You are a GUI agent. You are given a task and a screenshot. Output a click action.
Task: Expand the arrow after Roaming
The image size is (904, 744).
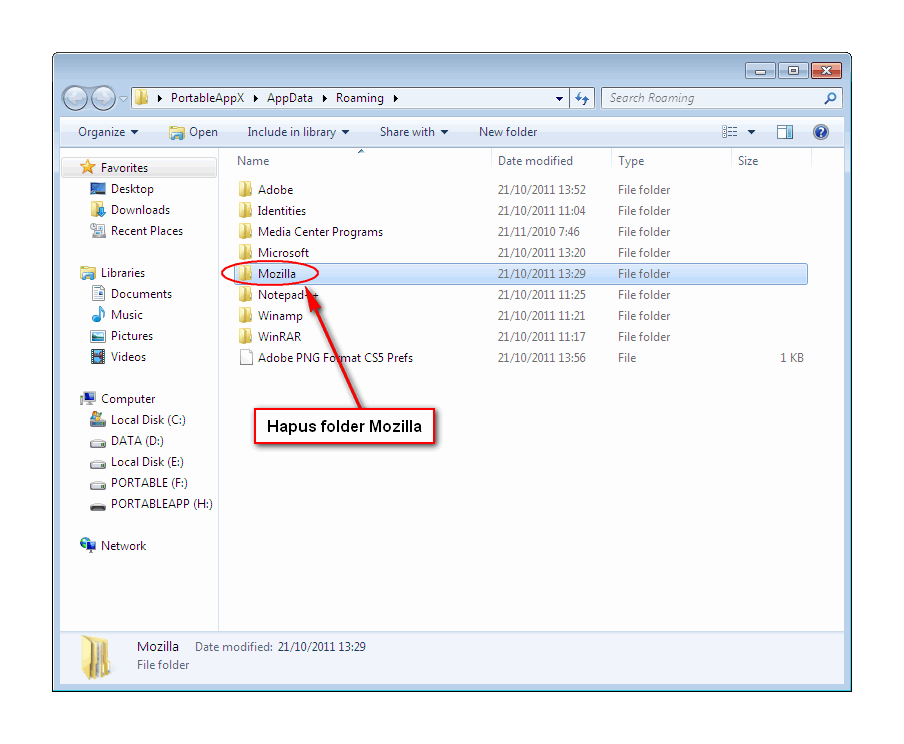(396, 99)
